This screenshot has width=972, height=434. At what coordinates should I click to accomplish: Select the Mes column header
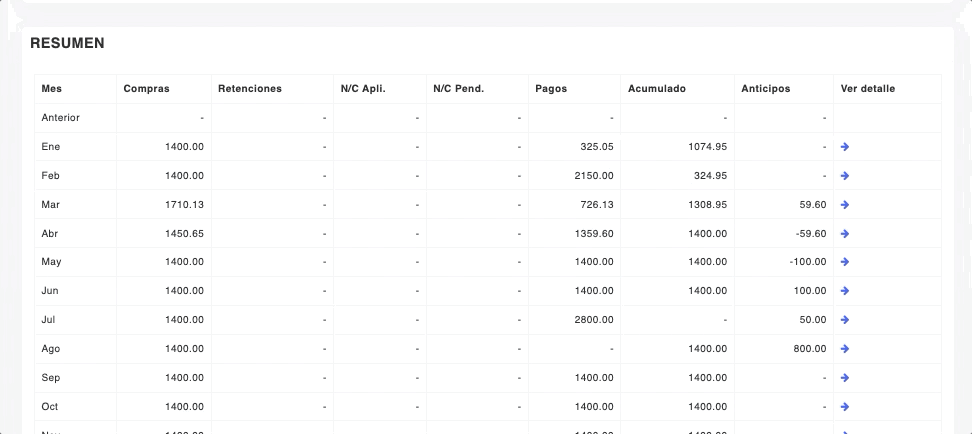51,88
